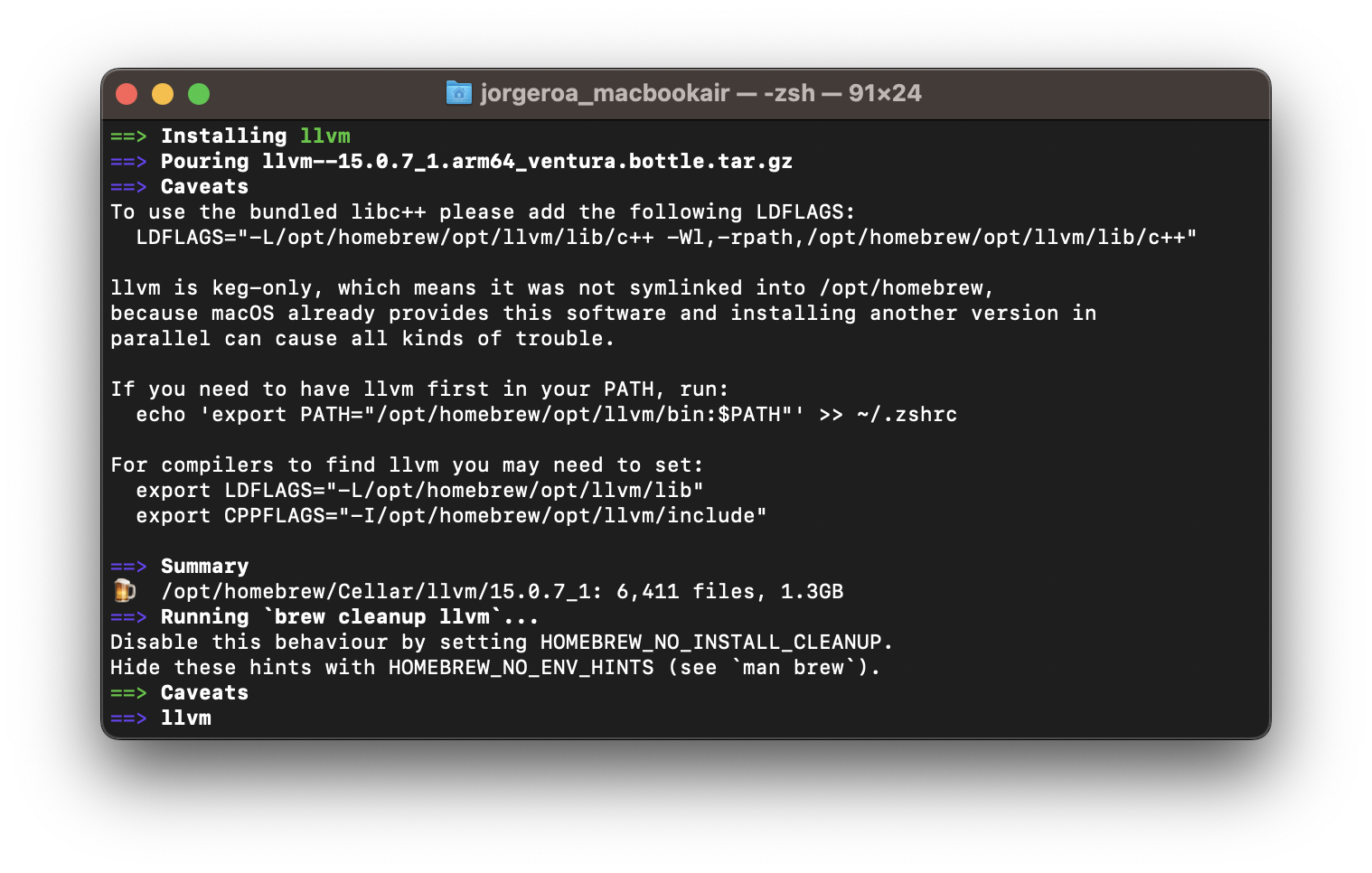The image size is (1372, 873).
Task: Click the blue arrow before Summary
Action: (128, 567)
